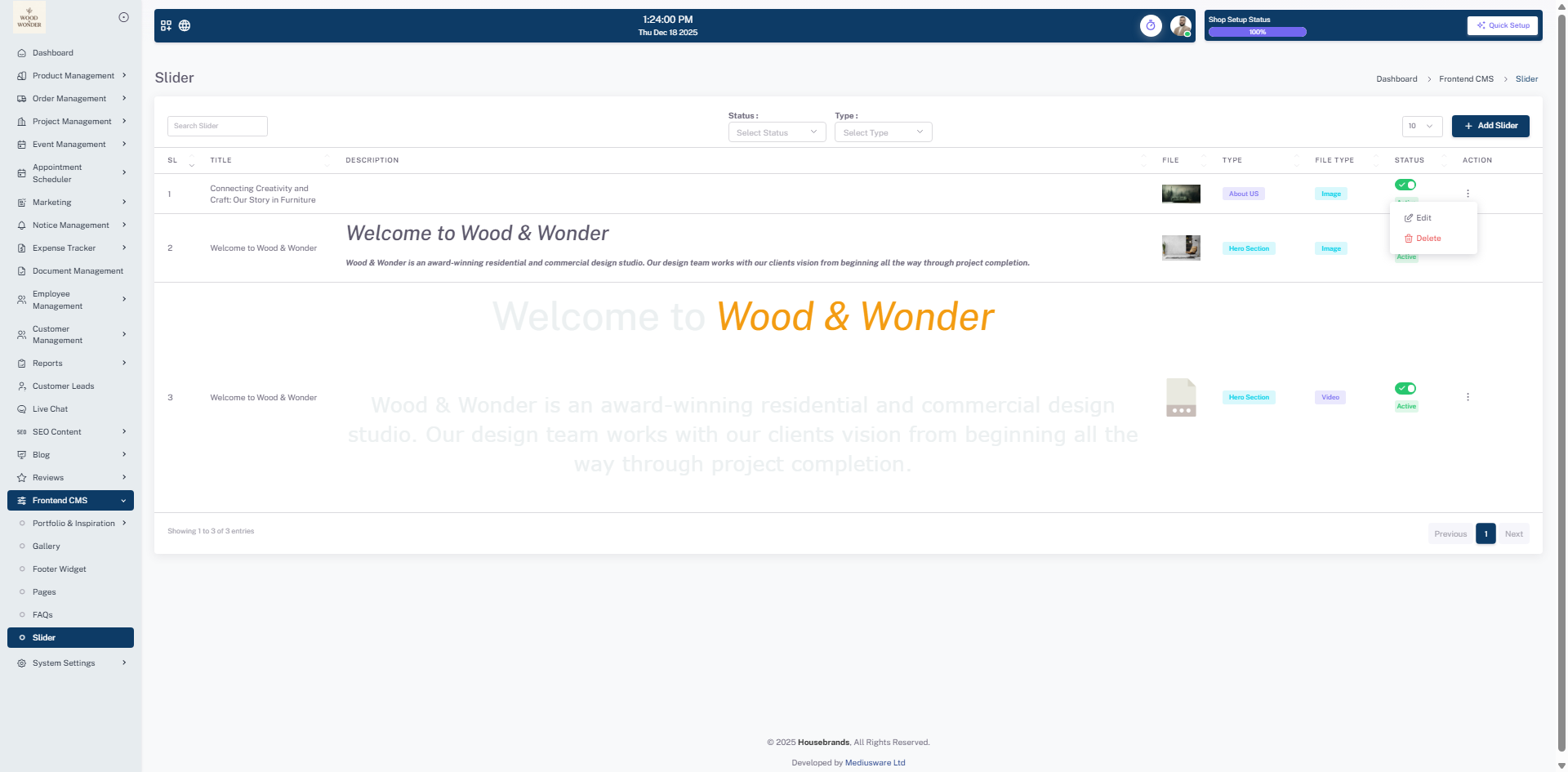Click the Shop Setup Status progress bar
1568x772 pixels.
(1257, 33)
